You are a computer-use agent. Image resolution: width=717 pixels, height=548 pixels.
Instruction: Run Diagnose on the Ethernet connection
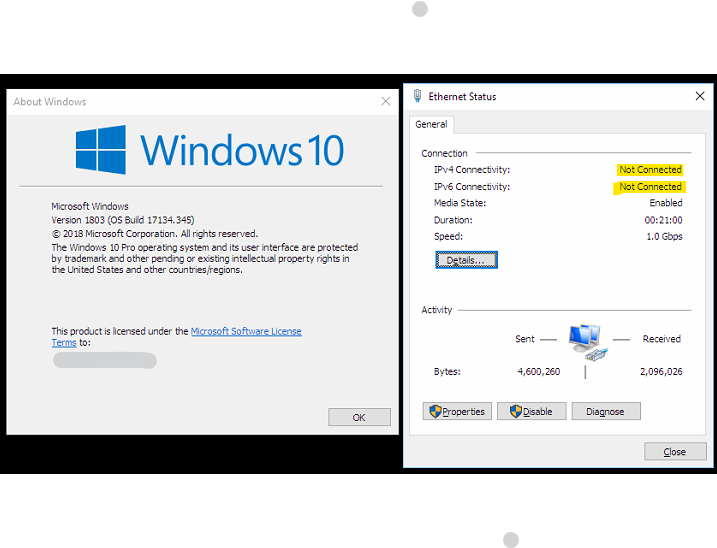[605, 411]
